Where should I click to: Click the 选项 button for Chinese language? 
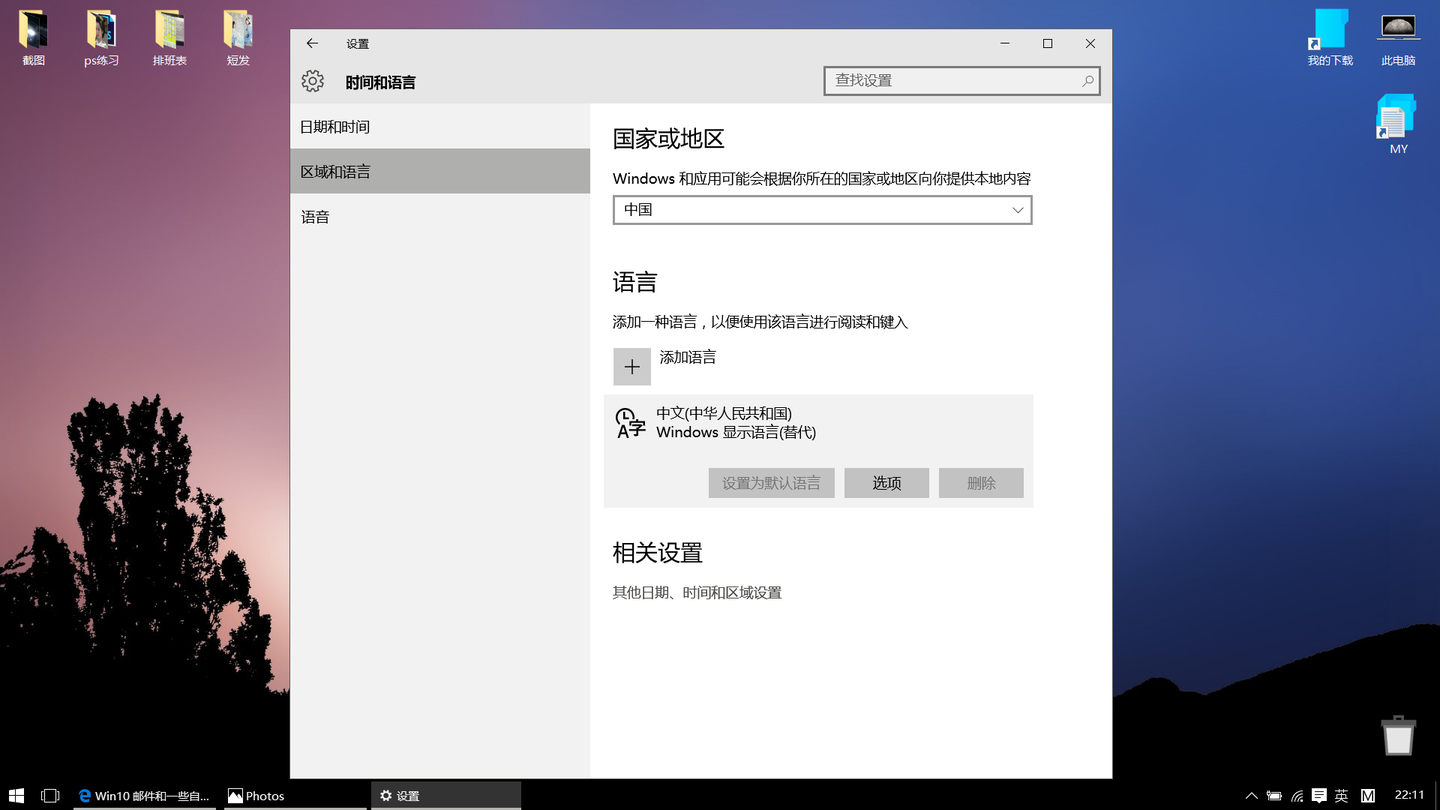pos(886,482)
